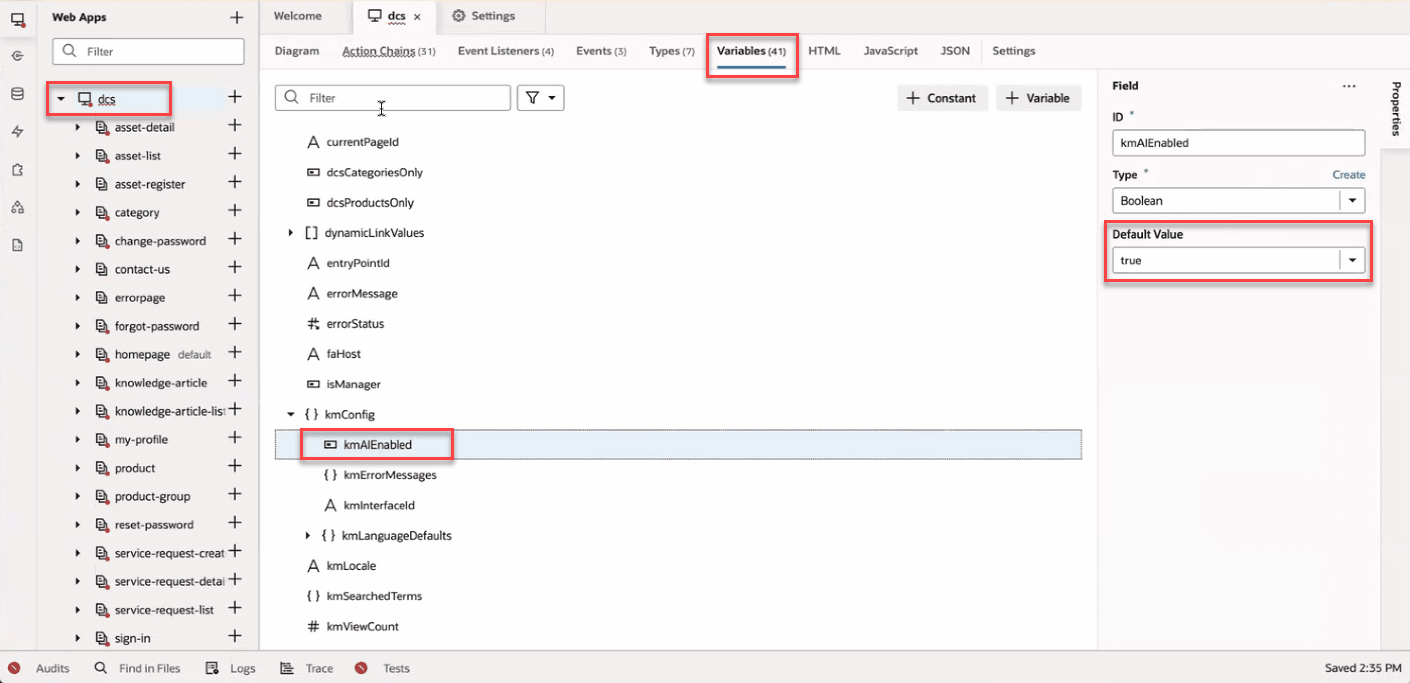Open the Default Value dropdown set to true
This screenshot has height=683, width=1410.
pyautogui.click(x=1352, y=260)
